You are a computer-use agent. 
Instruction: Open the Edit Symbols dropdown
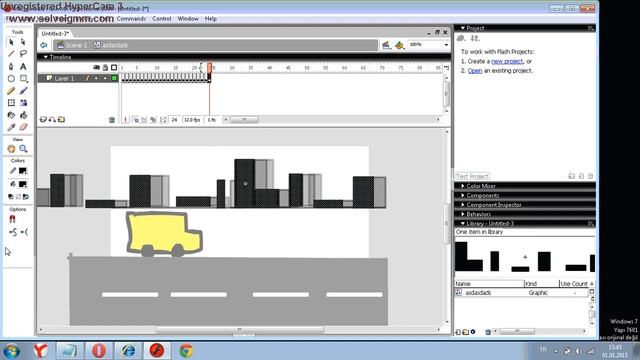click(400, 45)
